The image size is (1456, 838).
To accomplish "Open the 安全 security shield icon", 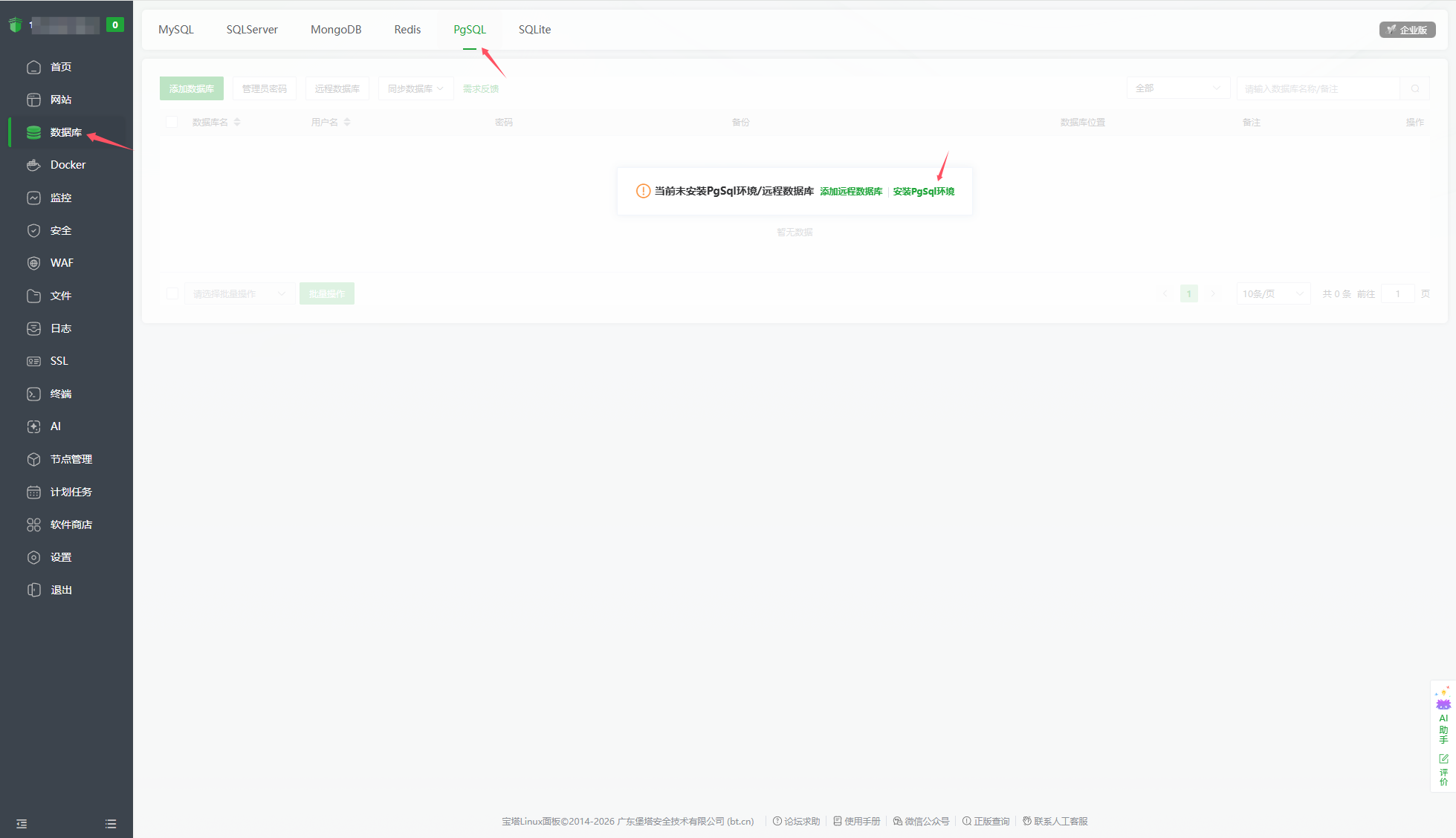I will (33, 230).
